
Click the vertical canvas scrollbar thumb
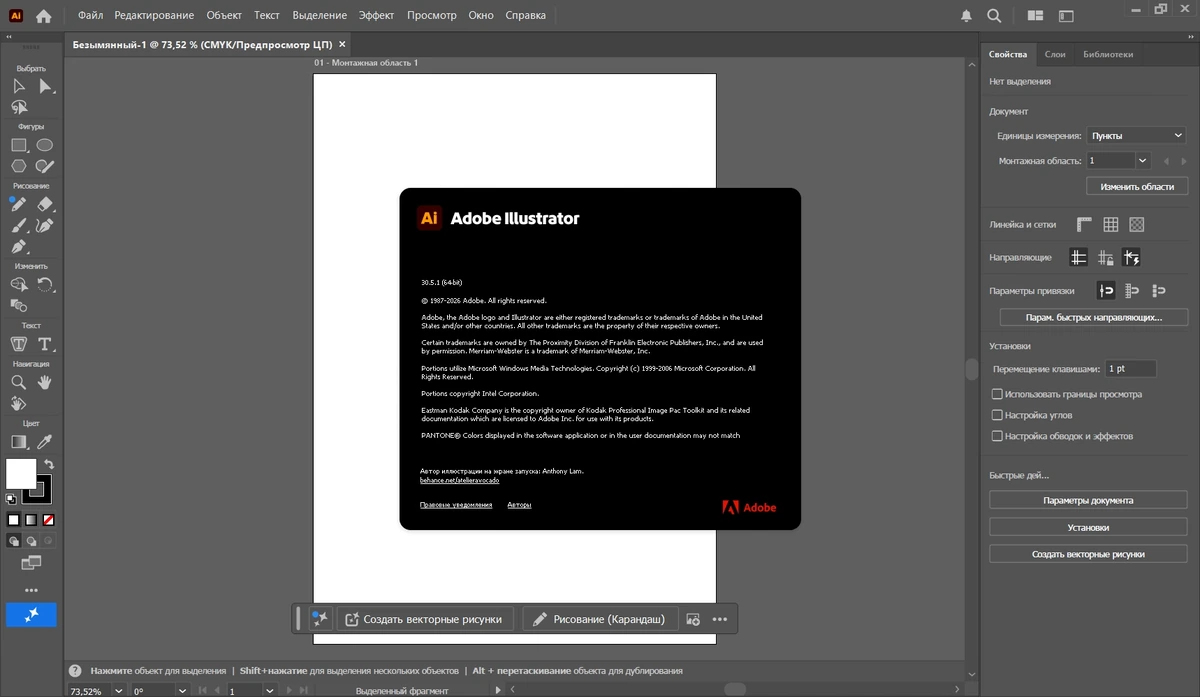pos(971,369)
